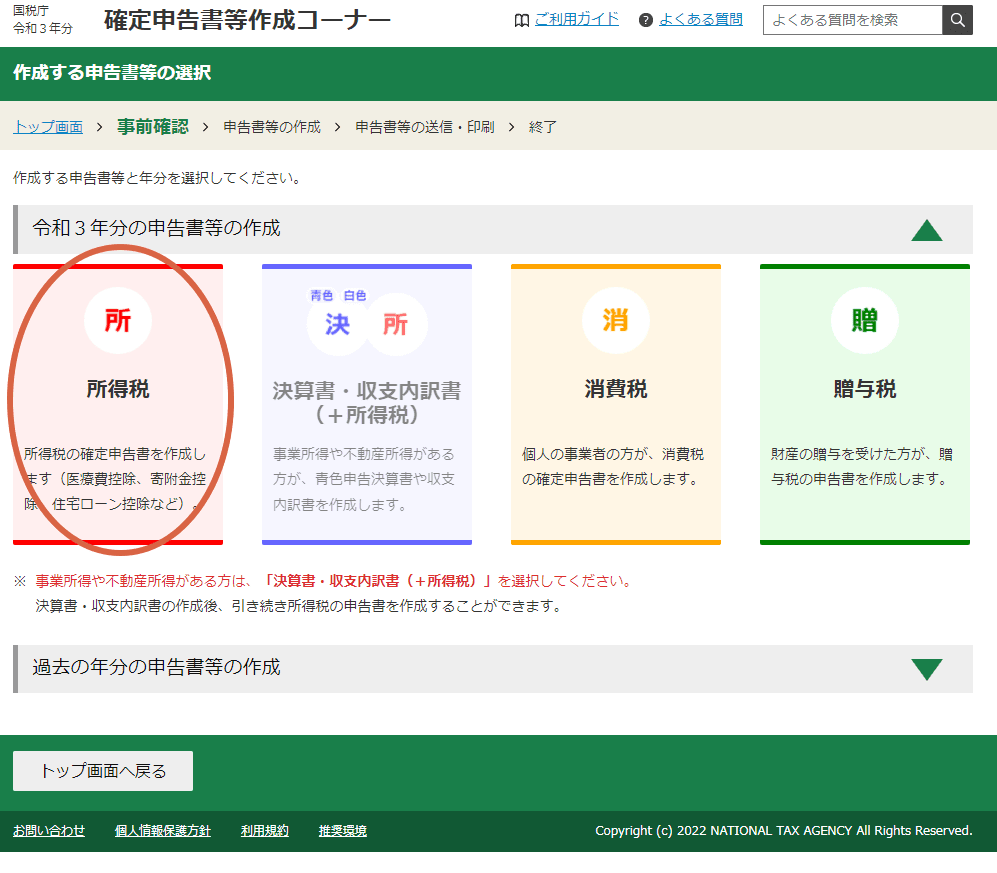Viewport: 997px width, 873px height.
Task: Choose the 贈与税 card title
Action: coord(865,388)
